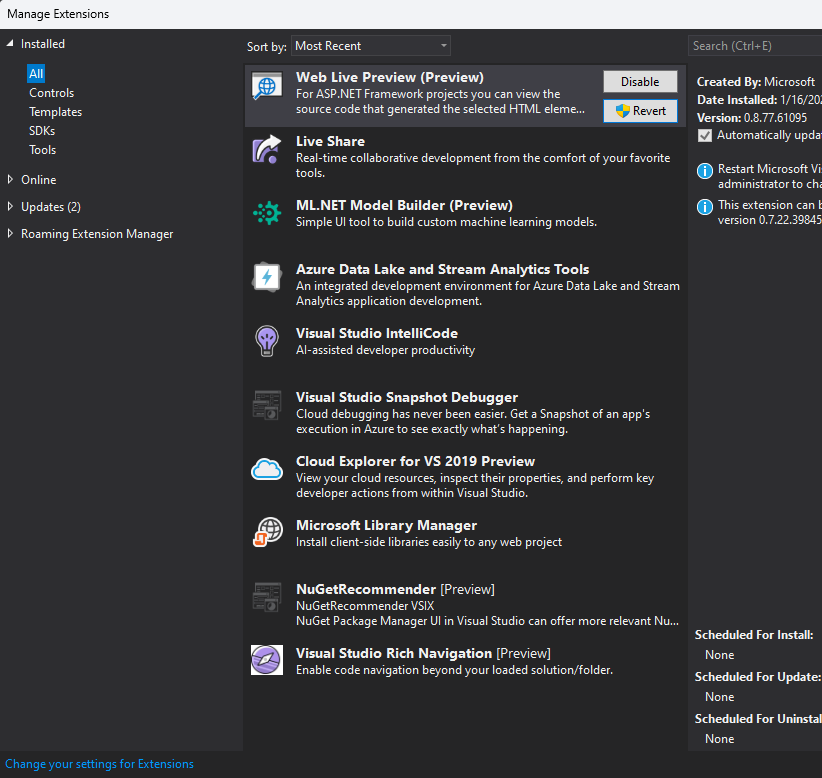Screen dimensions: 822x778
Task: Click the Scheduled For Update label
Action: point(758,677)
